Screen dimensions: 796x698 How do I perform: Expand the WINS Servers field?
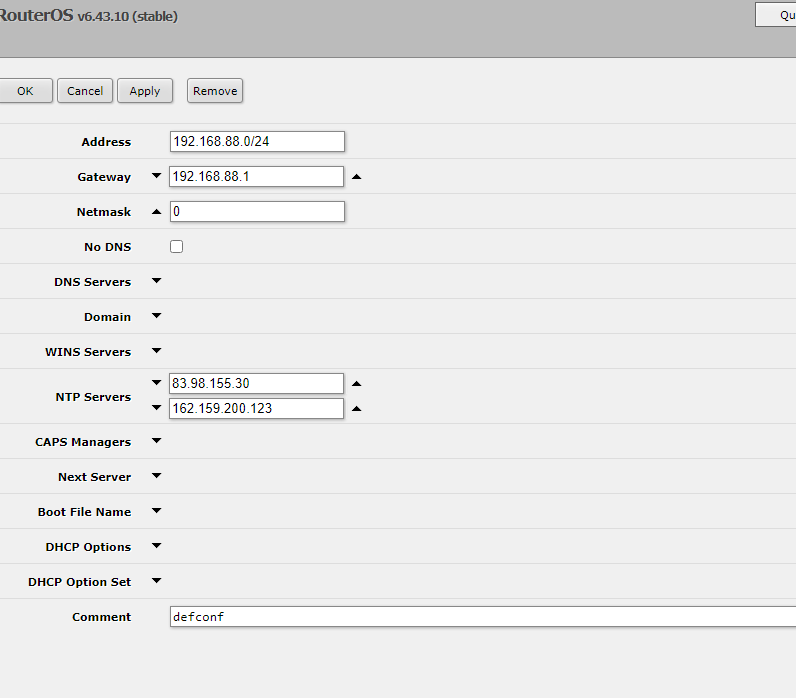(156, 352)
